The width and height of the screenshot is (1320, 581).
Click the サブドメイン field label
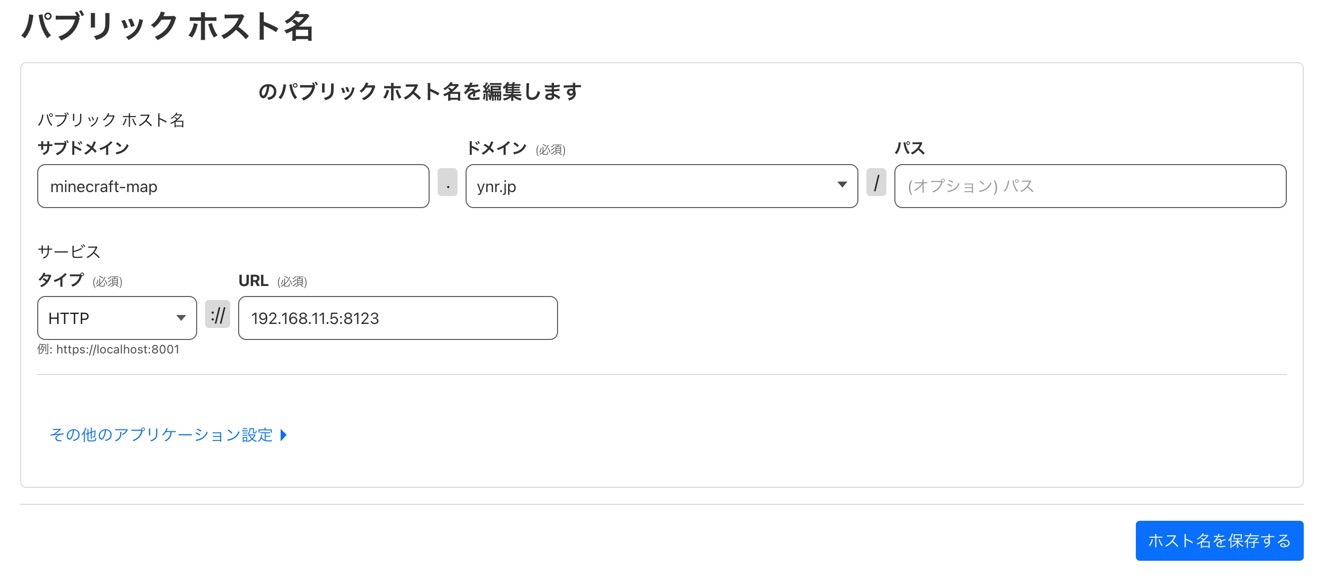[x=83, y=148]
